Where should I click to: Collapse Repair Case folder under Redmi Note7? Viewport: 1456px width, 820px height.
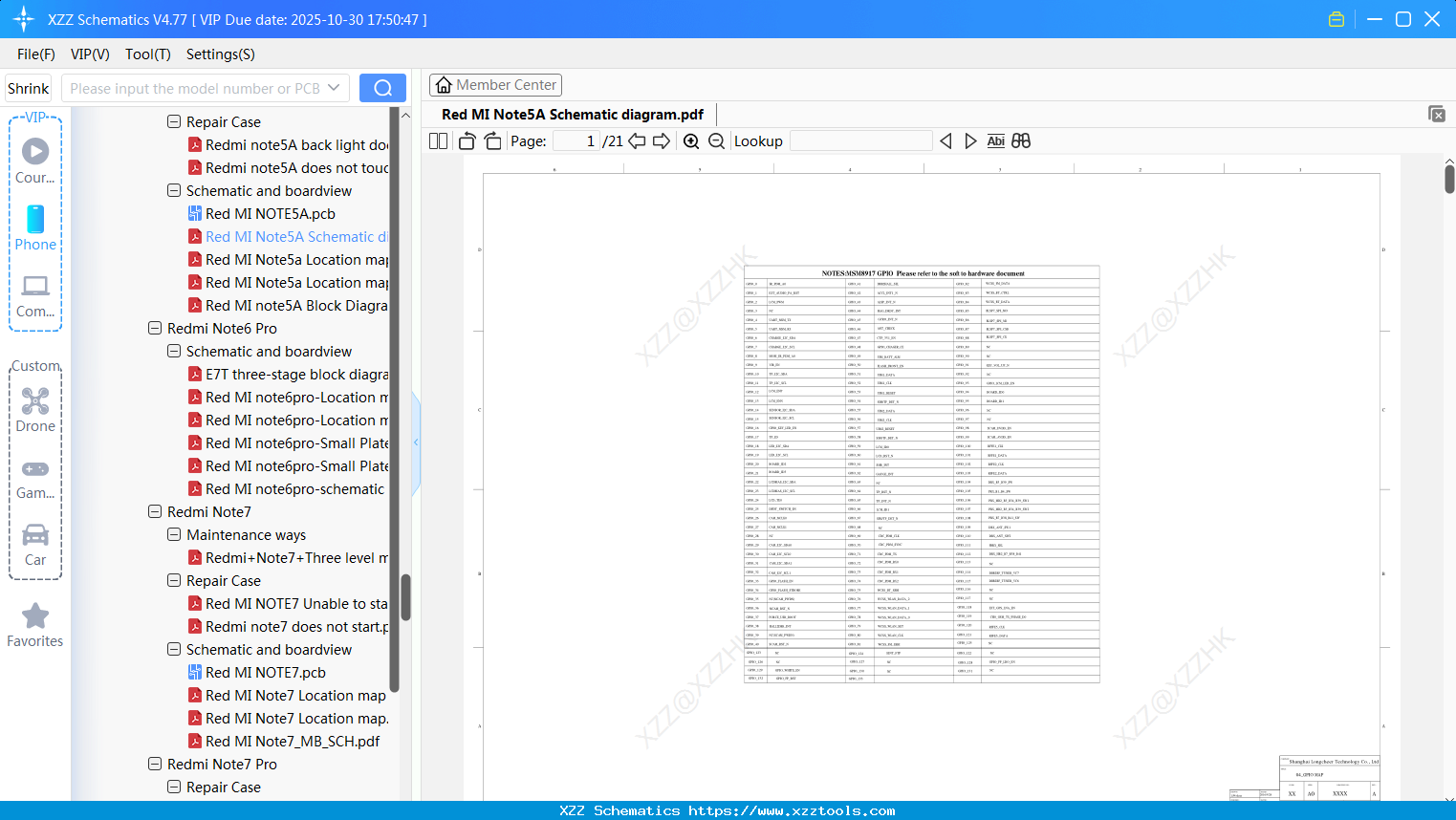tap(174, 580)
